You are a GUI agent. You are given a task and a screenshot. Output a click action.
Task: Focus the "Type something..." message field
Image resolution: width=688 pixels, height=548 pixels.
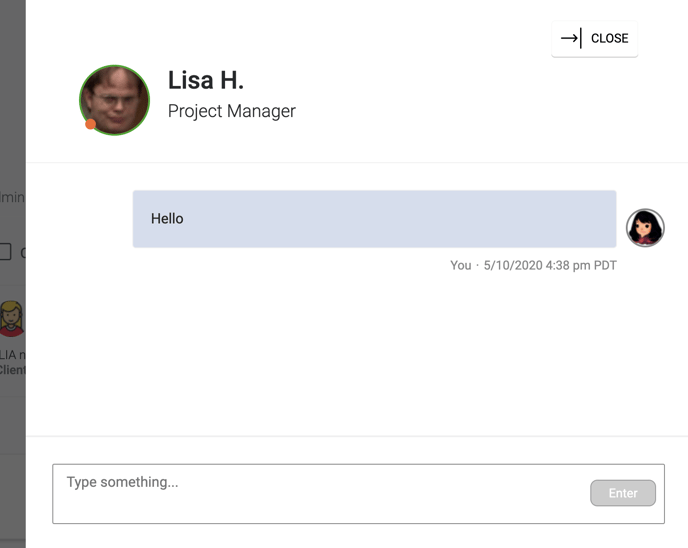point(320,494)
